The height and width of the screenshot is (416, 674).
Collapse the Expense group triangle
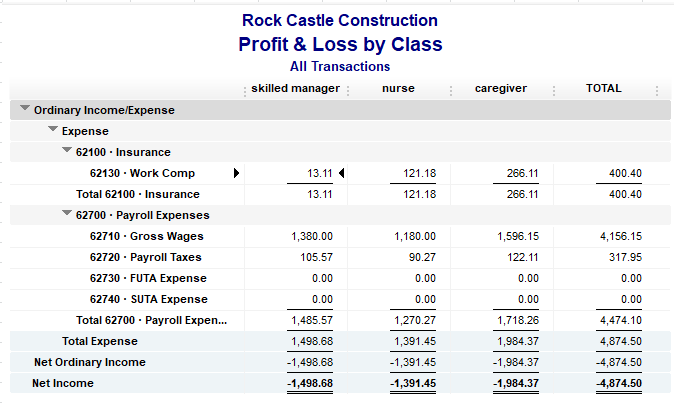(53, 128)
